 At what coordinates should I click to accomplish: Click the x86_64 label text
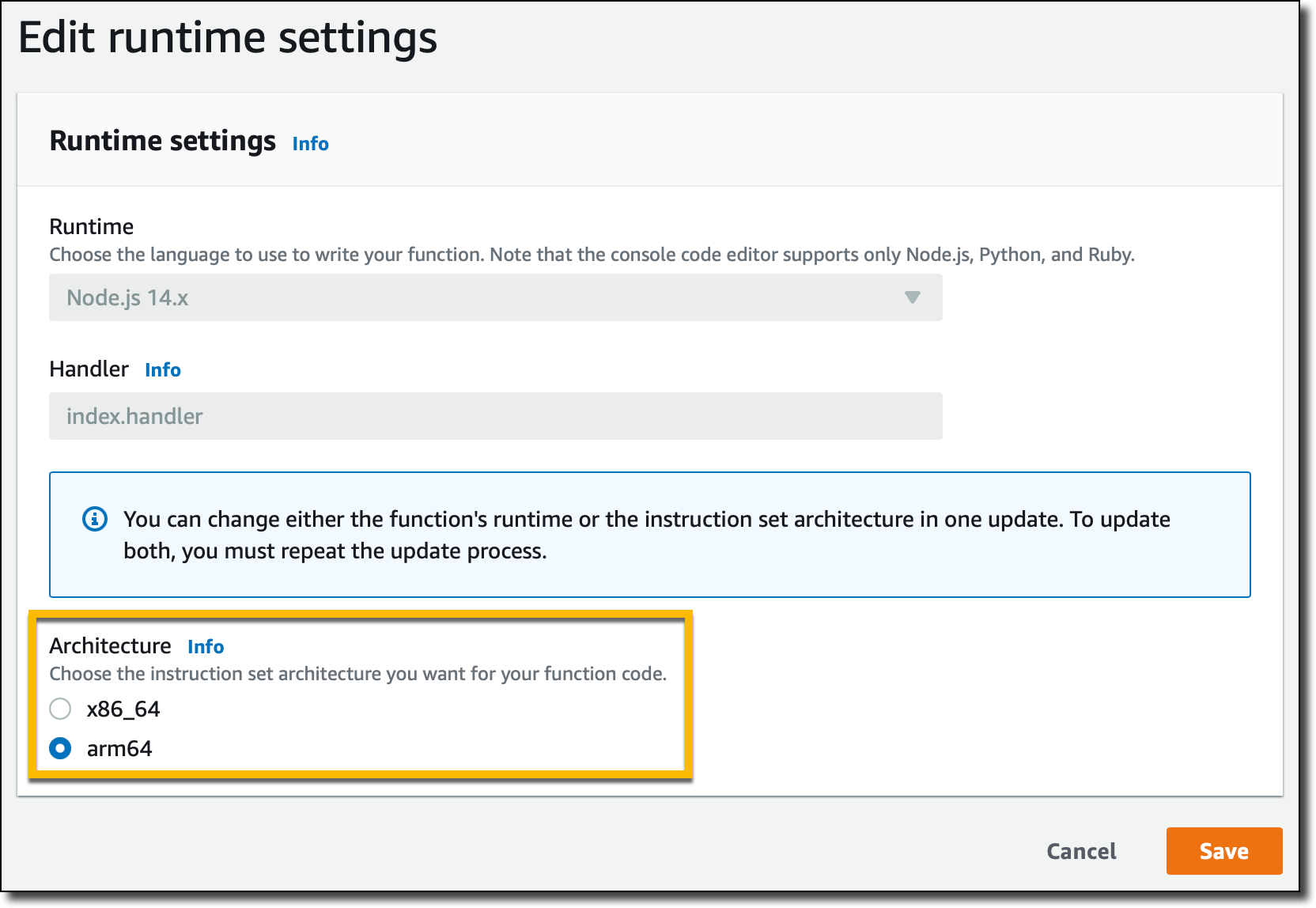click(125, 709)
